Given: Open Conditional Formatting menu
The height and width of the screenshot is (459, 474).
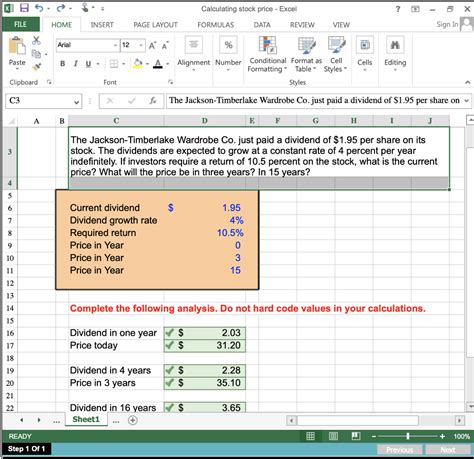Looking at the screenshot, I should [x=267, y=54].
